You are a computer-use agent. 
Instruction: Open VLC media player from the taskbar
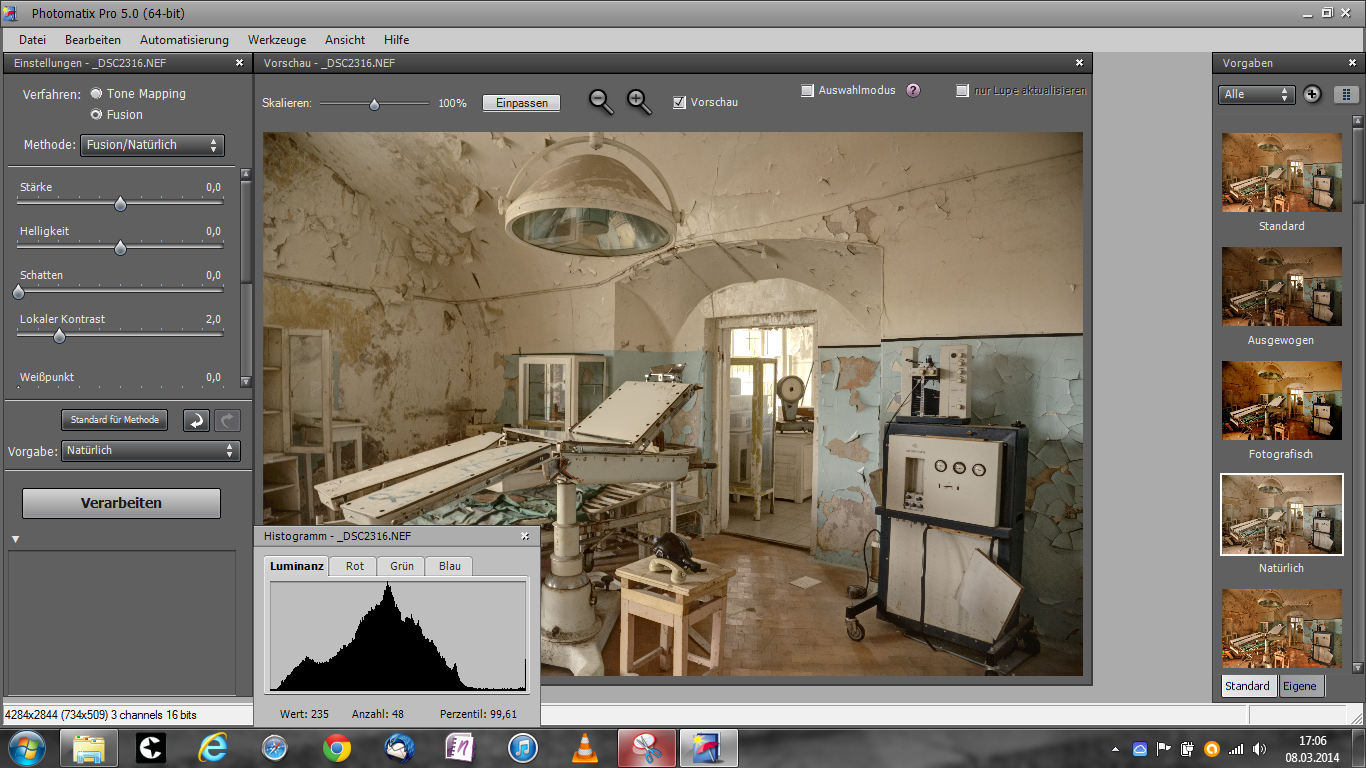[x=585, y=748]
